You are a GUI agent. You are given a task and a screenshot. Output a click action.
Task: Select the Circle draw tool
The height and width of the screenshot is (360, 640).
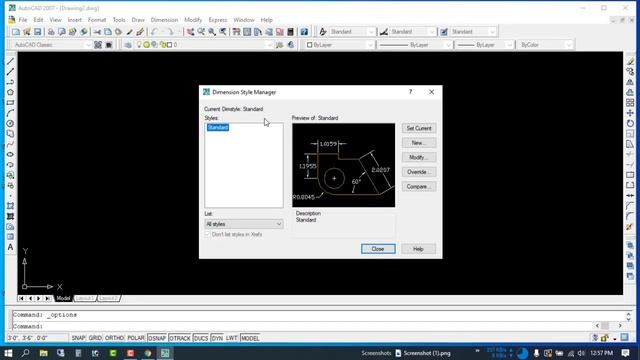pyautogui.click(x=10, y=123)
